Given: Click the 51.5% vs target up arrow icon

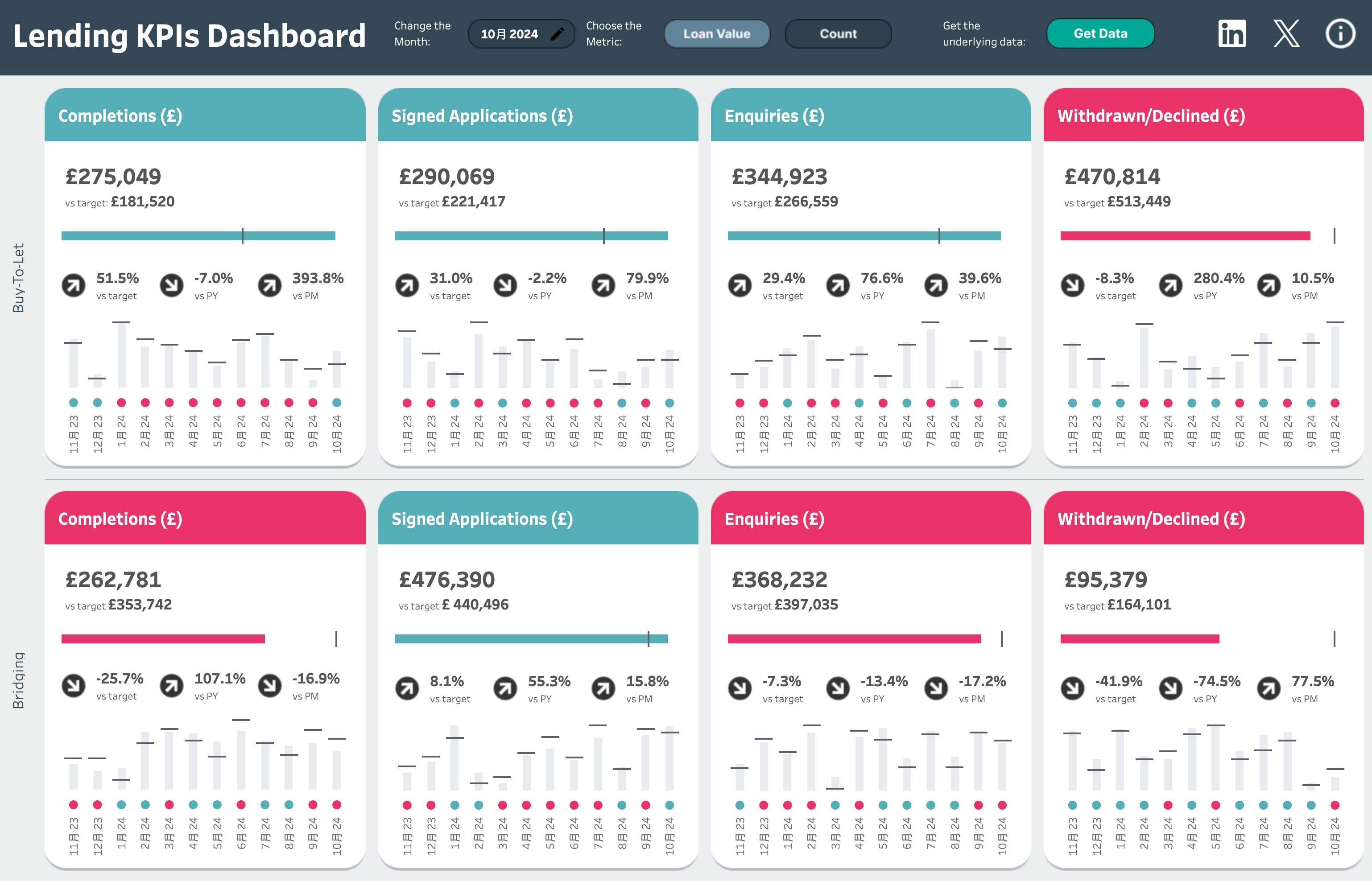Looking at the screenshot, I should (74, 285).
